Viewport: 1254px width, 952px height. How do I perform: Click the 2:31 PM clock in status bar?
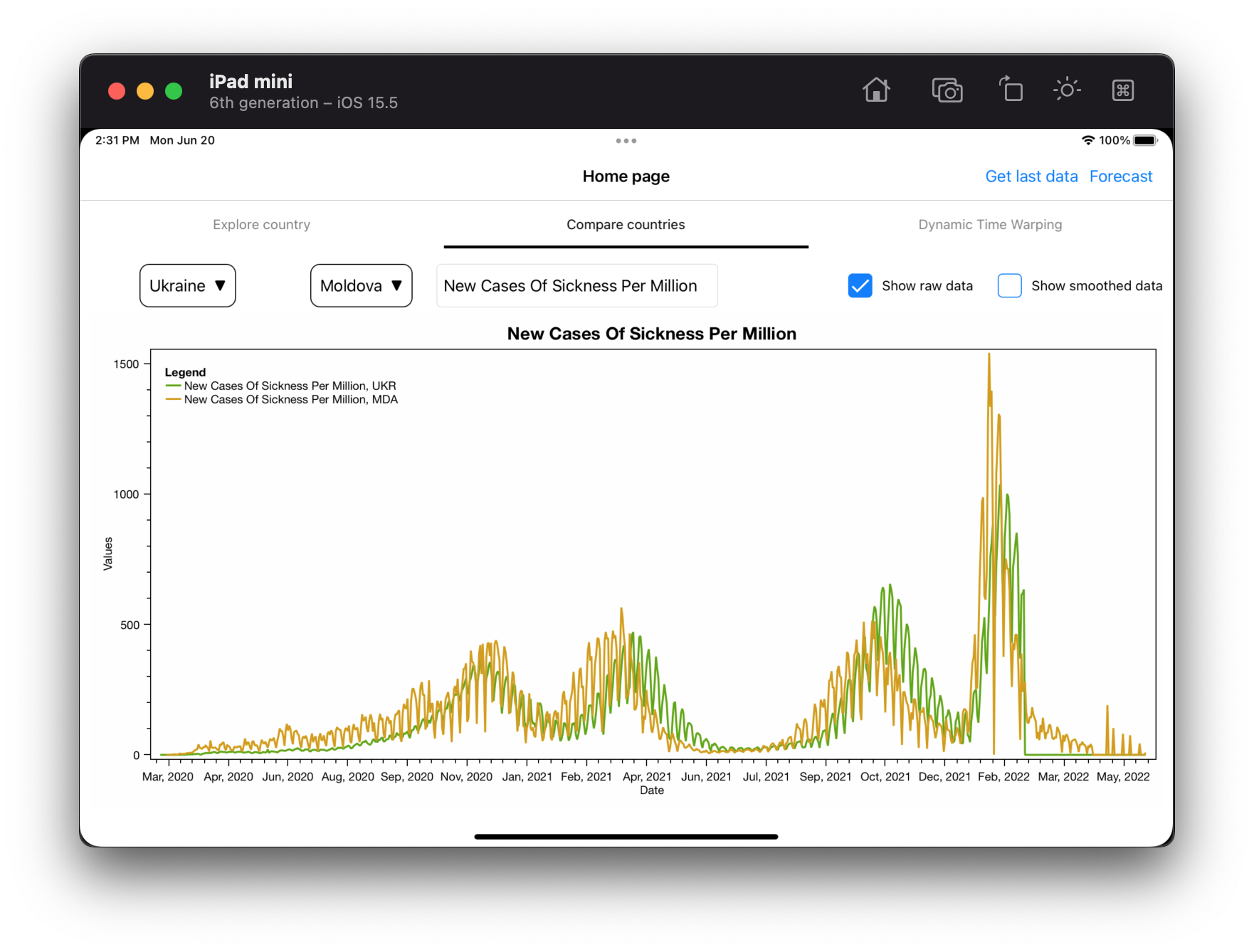click(117, 140)
